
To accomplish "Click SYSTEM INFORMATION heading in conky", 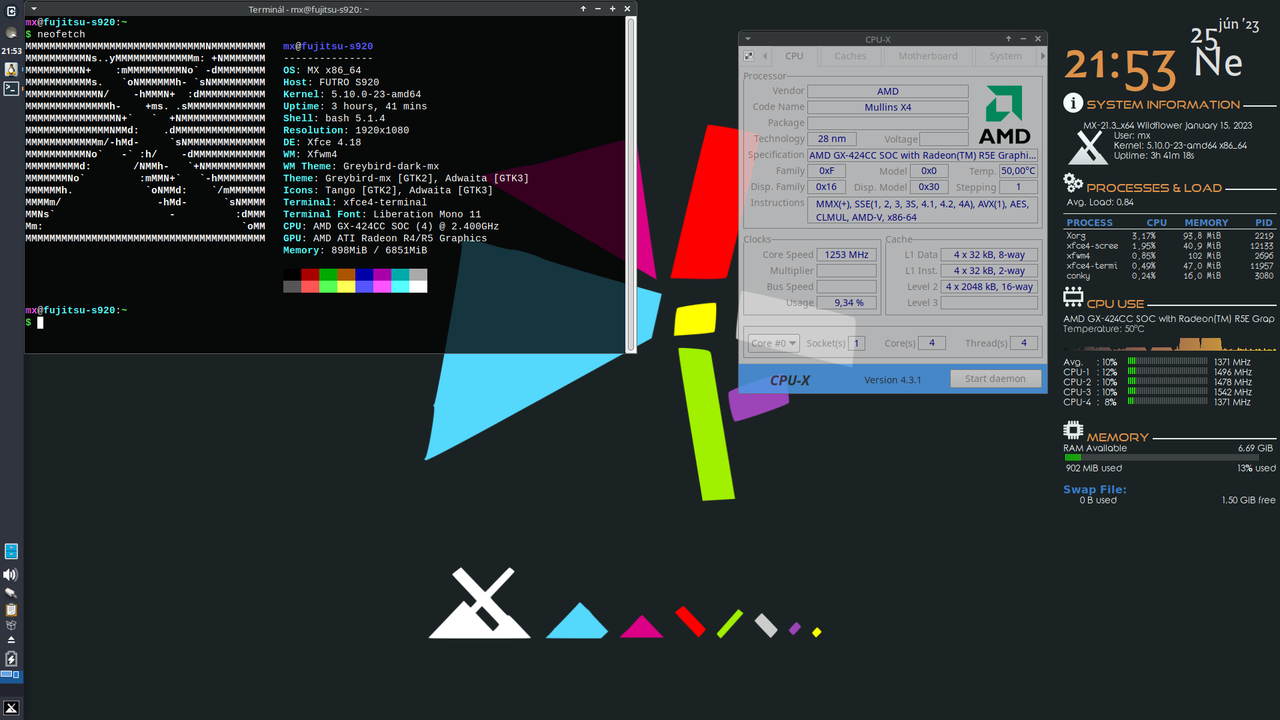I will click(x=1162, y=104).
